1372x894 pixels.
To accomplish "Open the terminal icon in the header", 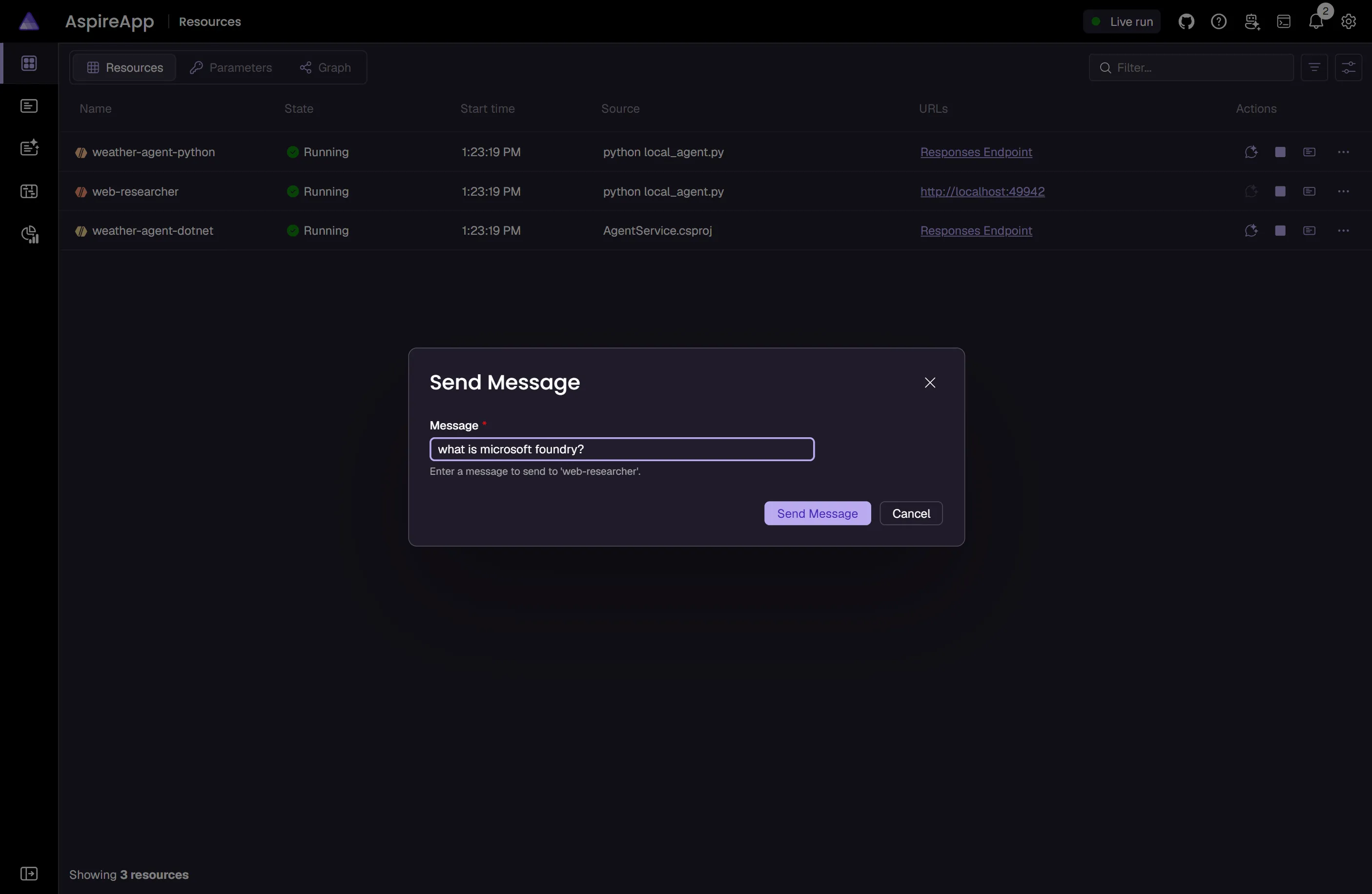I will (1283, 21).
